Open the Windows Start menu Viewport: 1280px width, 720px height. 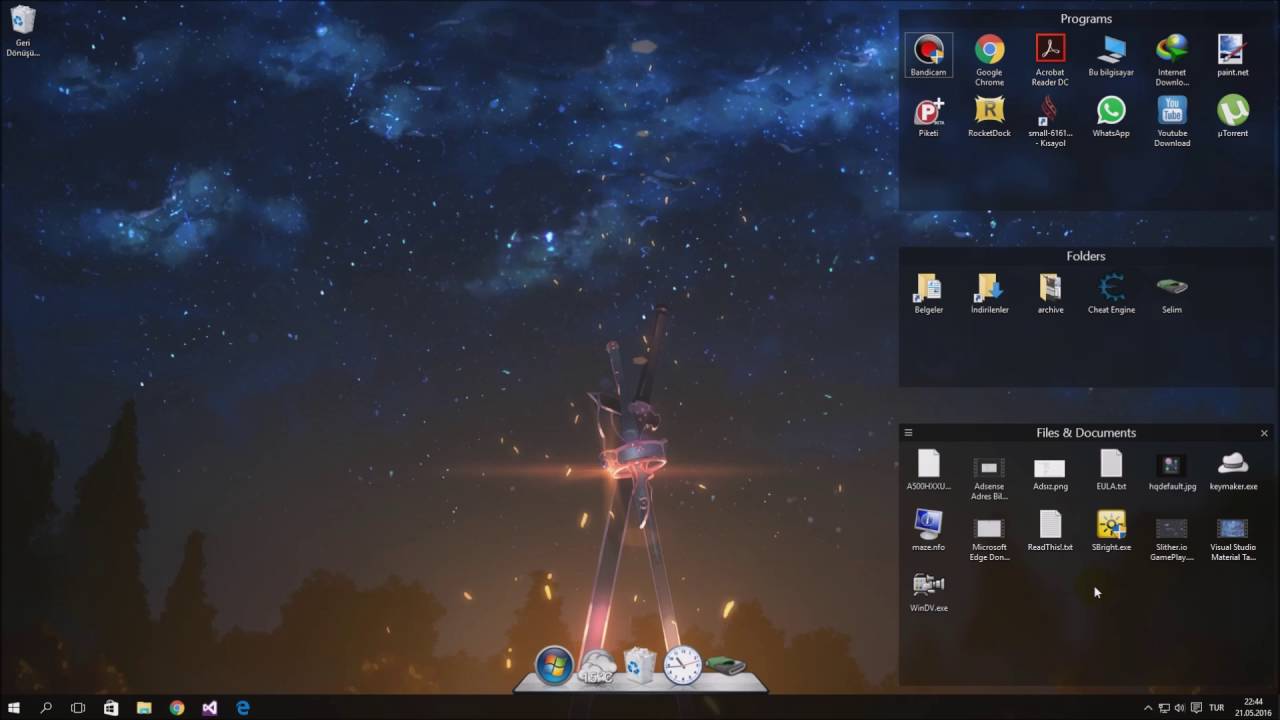[x=14, y=707]
